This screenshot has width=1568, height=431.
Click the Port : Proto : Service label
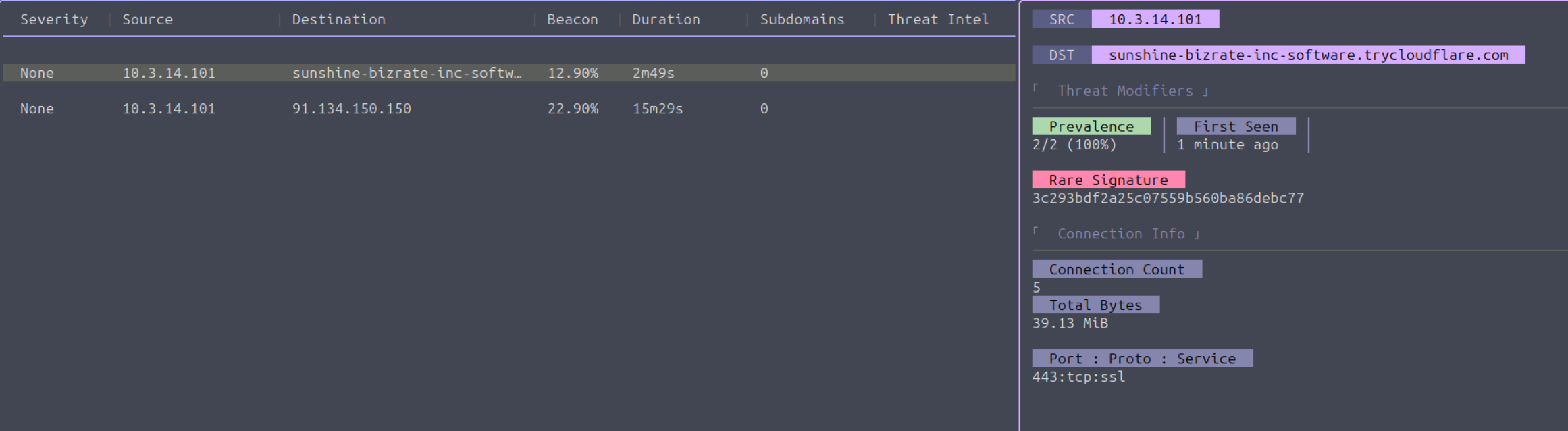pos(1142,359)
